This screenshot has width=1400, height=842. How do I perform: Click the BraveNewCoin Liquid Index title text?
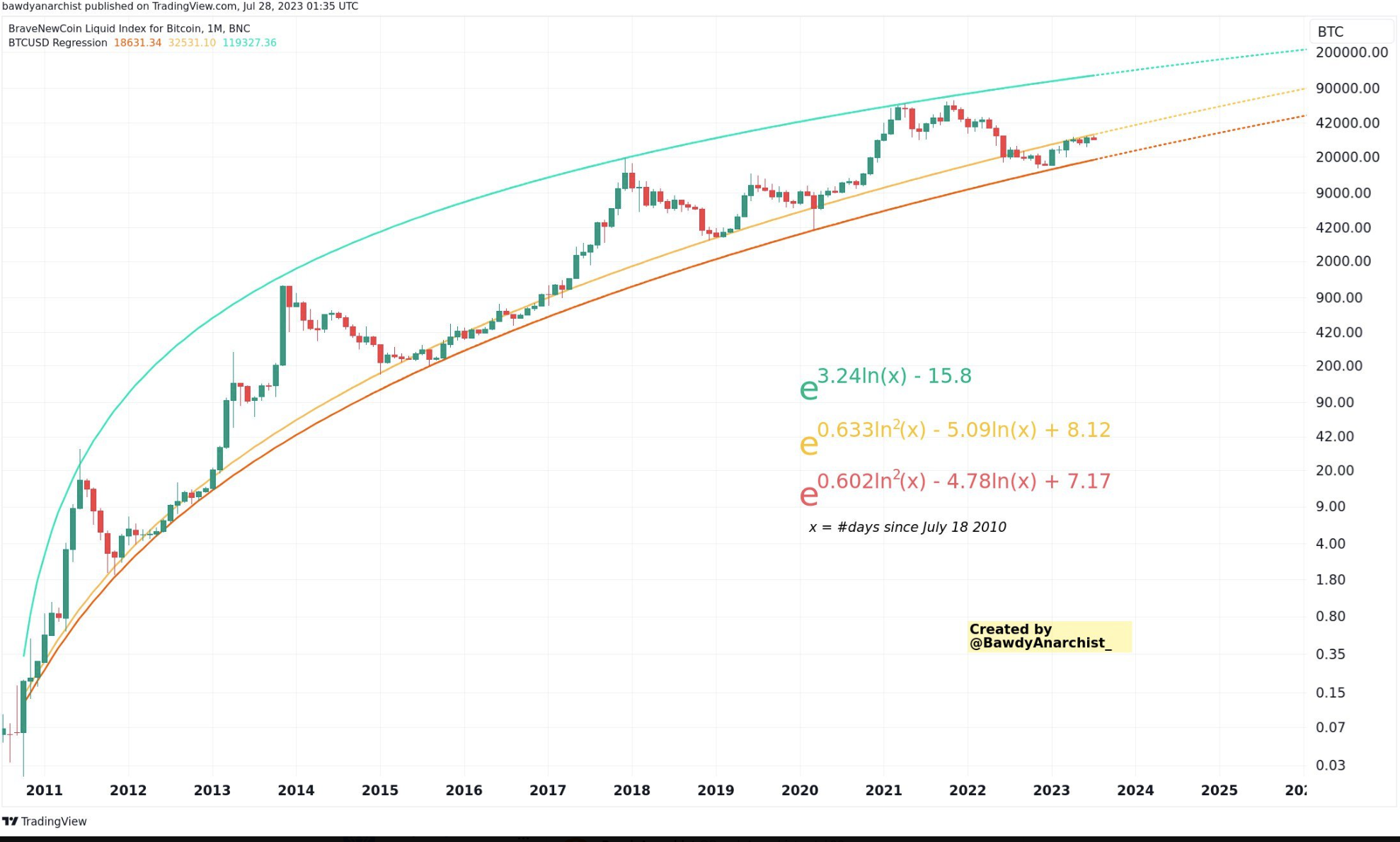pyautogui.click(x=129, y=28)
